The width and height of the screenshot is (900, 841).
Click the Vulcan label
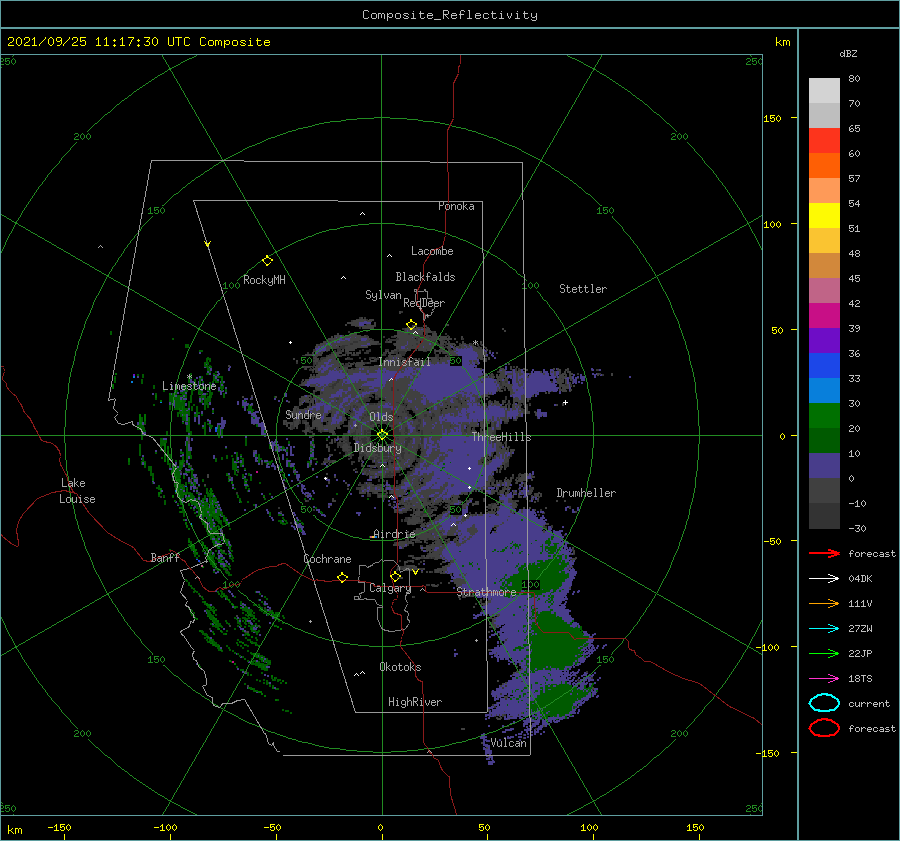coord(508,743)
